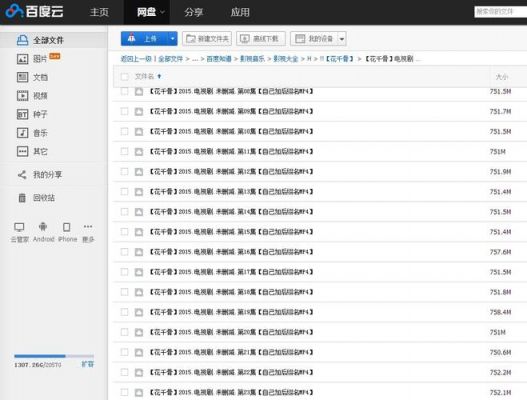
Task: Click the 影视音乐 breadcrumb link
Action: coord(252,59)
